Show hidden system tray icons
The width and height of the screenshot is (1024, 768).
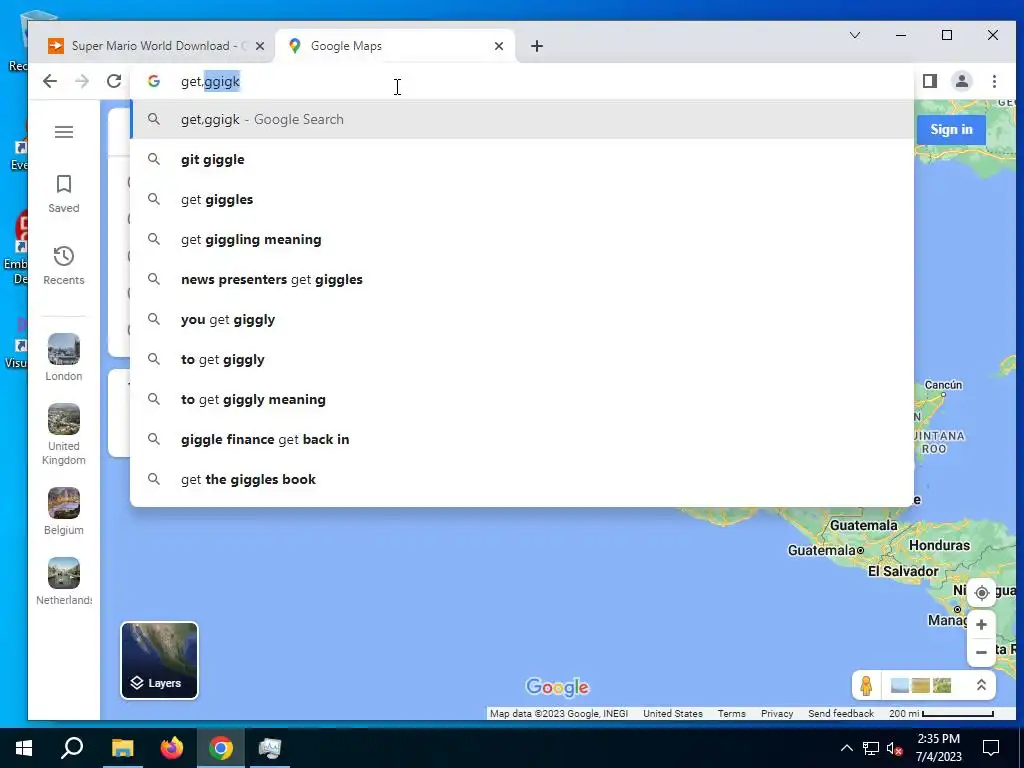(x=846, y=748)
